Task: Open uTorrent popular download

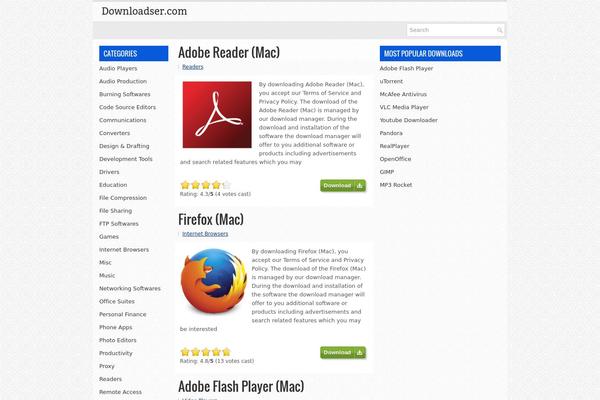Action: [391, 82]
